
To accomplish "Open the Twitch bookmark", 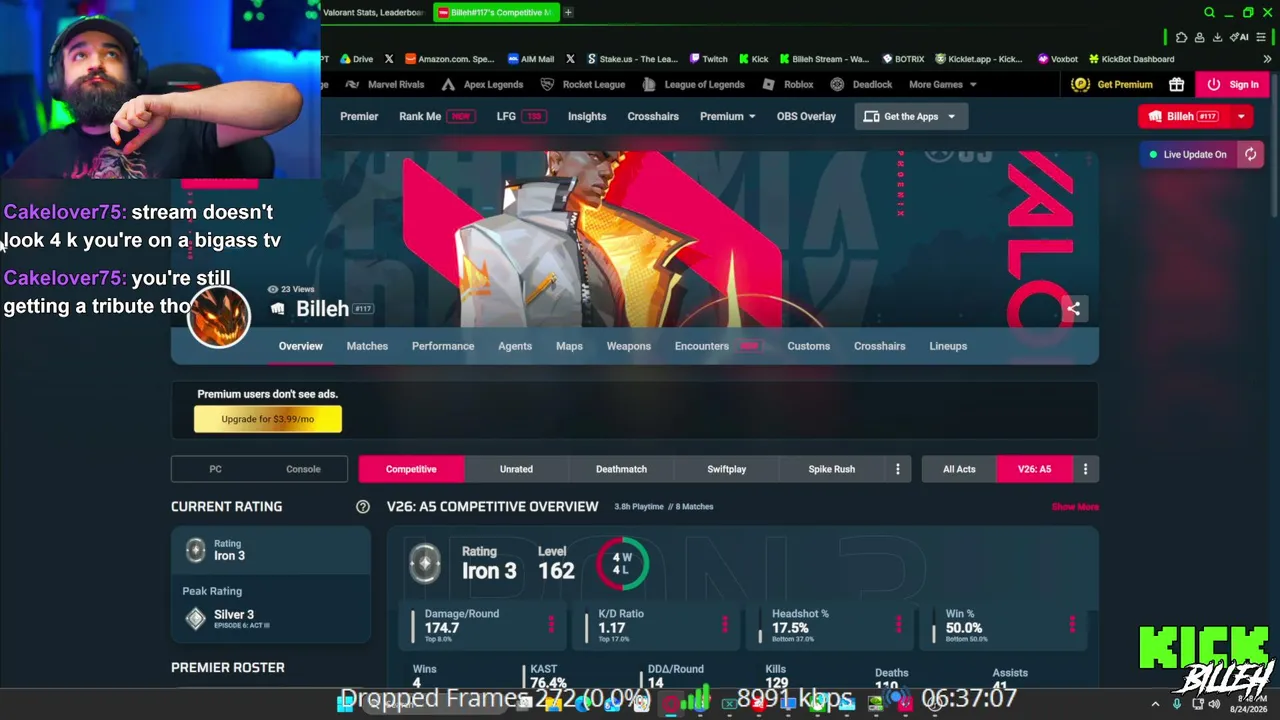I will [707, 59].
